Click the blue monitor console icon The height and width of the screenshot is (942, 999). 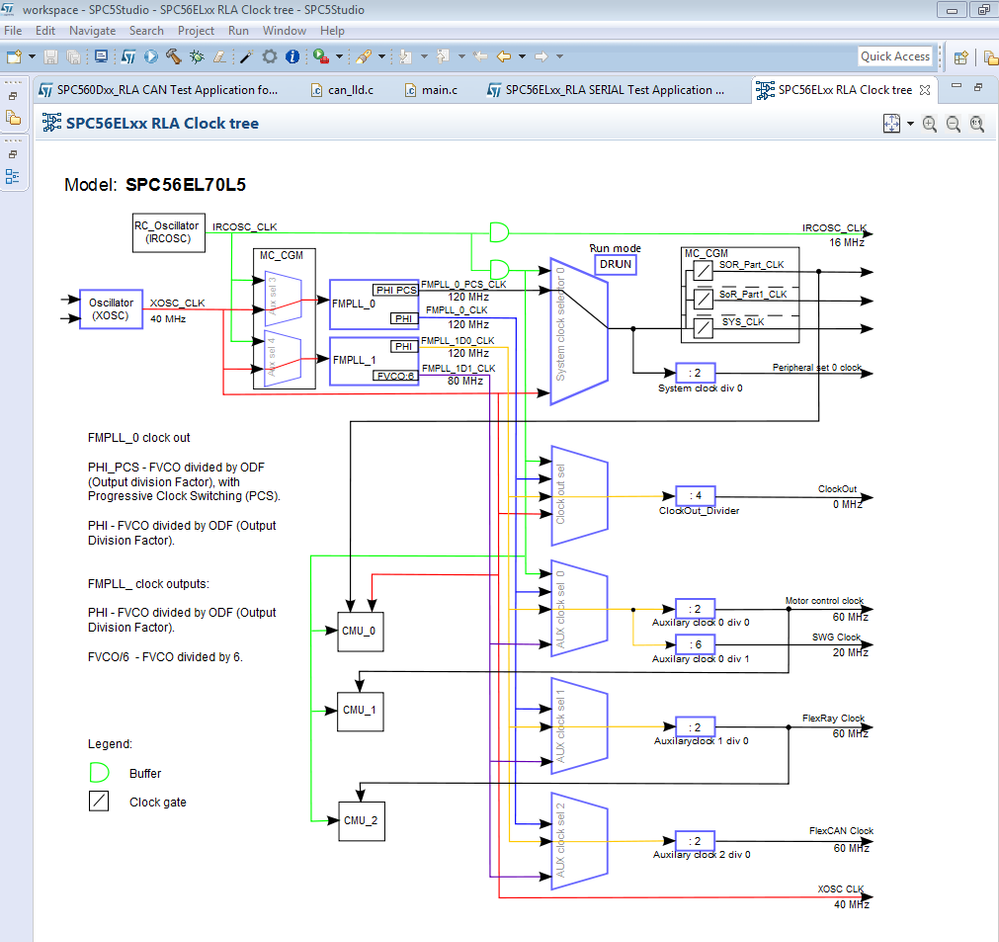(101, 57)
